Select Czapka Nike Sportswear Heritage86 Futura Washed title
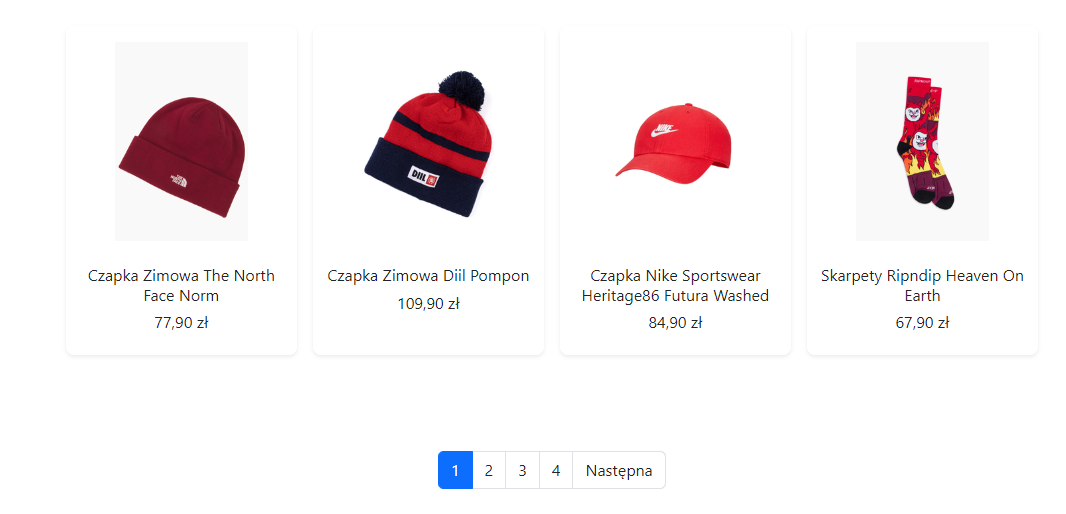The image size is (1066, 514). click(x=675, y=286)
